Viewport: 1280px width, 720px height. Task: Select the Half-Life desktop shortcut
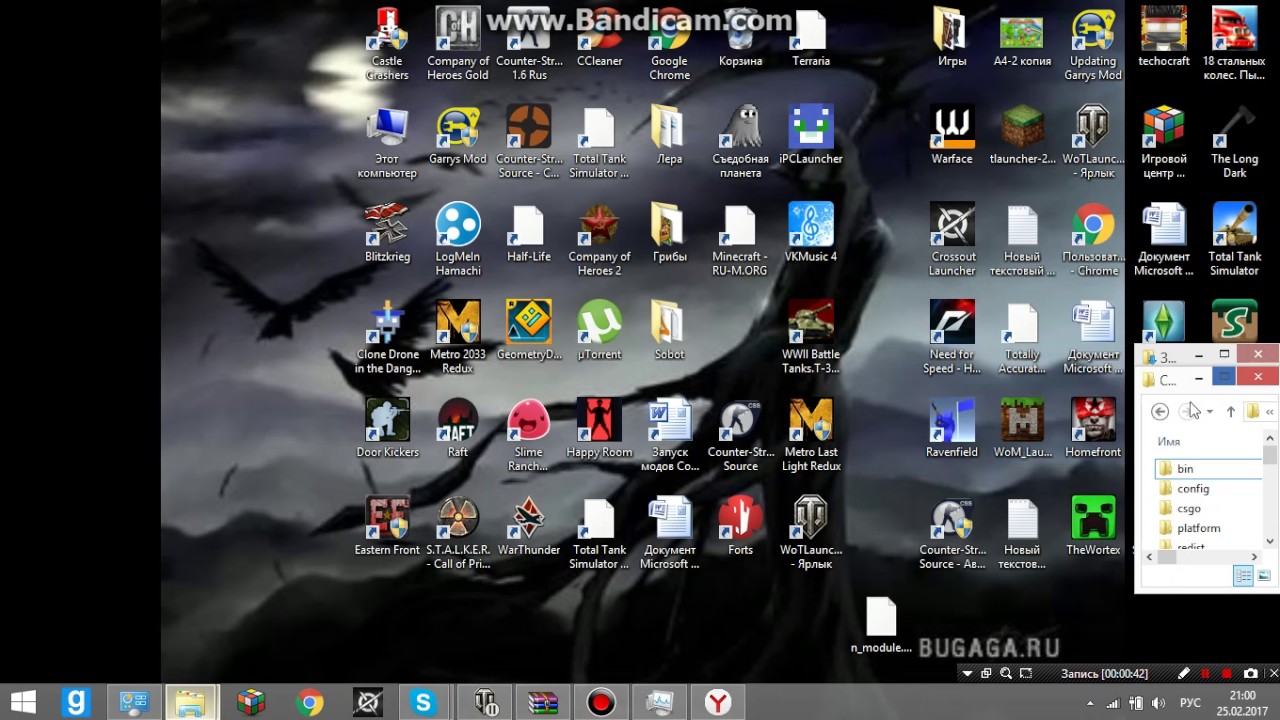point(528,233)
